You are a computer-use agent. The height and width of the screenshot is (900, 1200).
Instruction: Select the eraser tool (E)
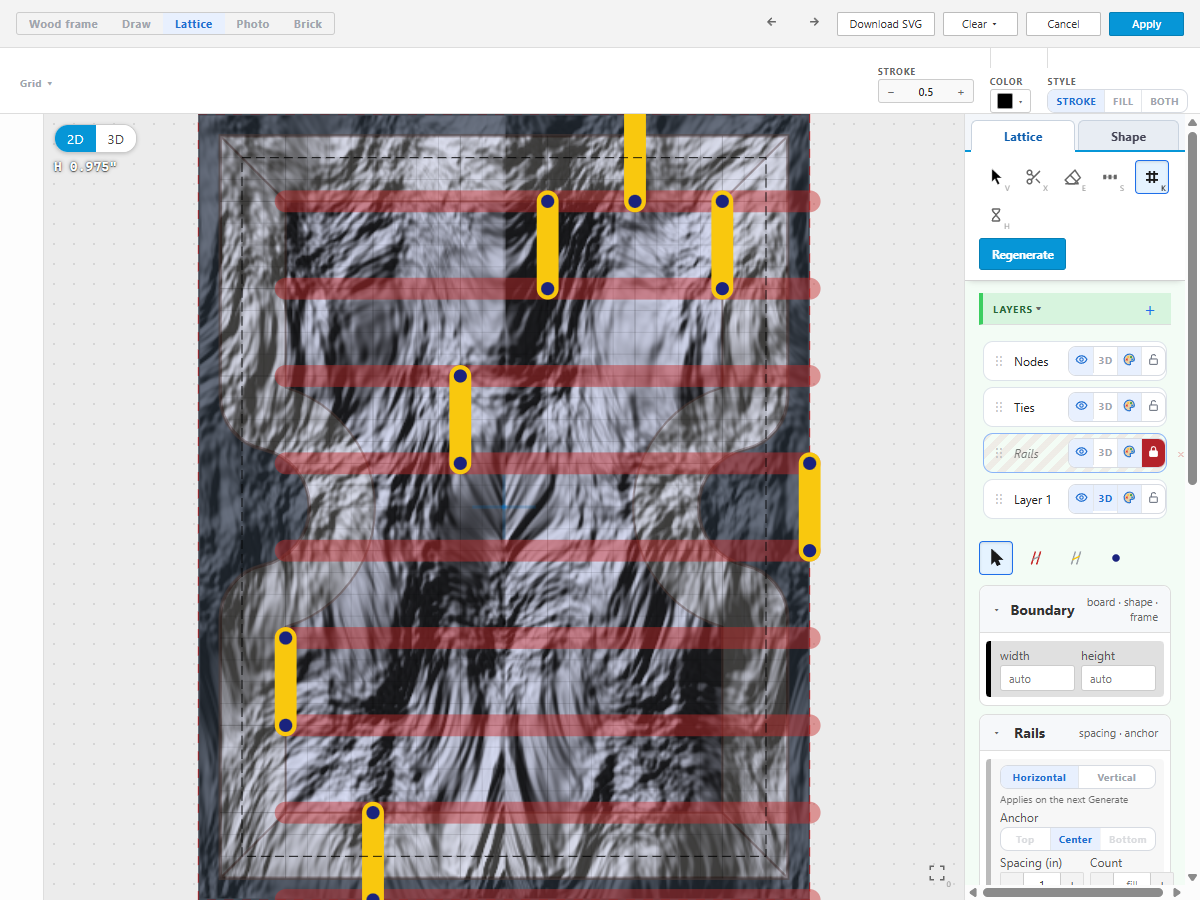point(1073,177)
